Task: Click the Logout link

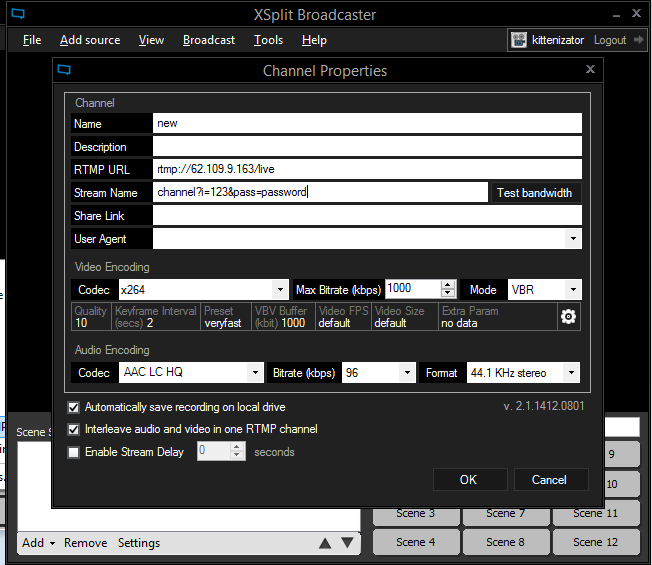Action: (x=609, y=40)
